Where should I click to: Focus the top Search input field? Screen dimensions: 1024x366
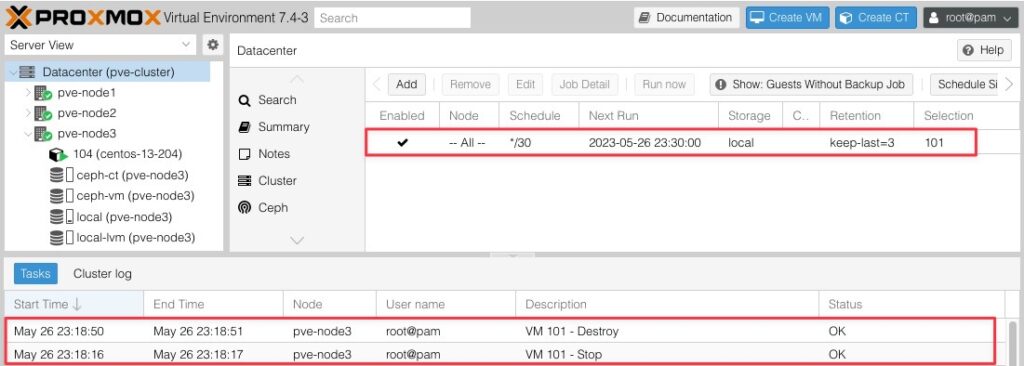pyautogui.click(x=392, y=18)
